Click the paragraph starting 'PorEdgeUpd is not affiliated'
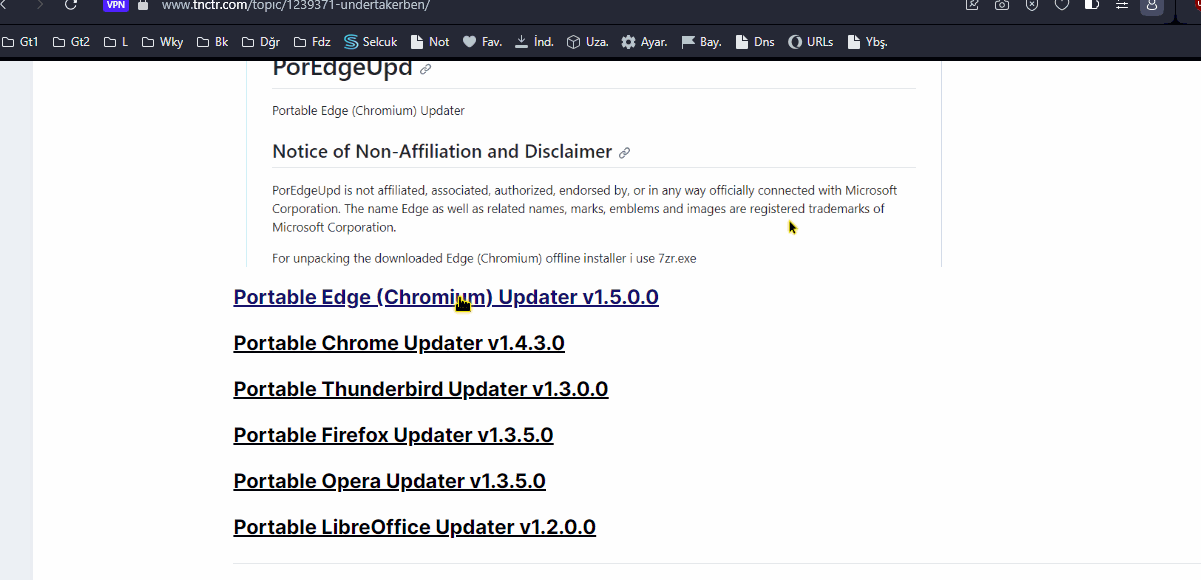The width and height of the screenshot is (1201, 580). tap(585, 209)
